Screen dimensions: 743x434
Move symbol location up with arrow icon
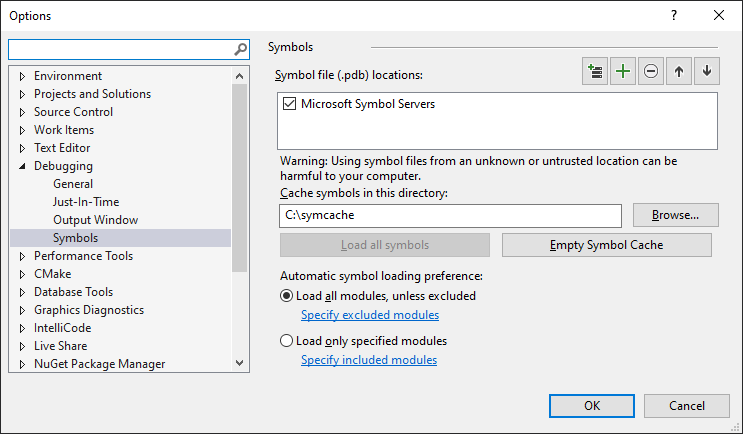(680, 72)
